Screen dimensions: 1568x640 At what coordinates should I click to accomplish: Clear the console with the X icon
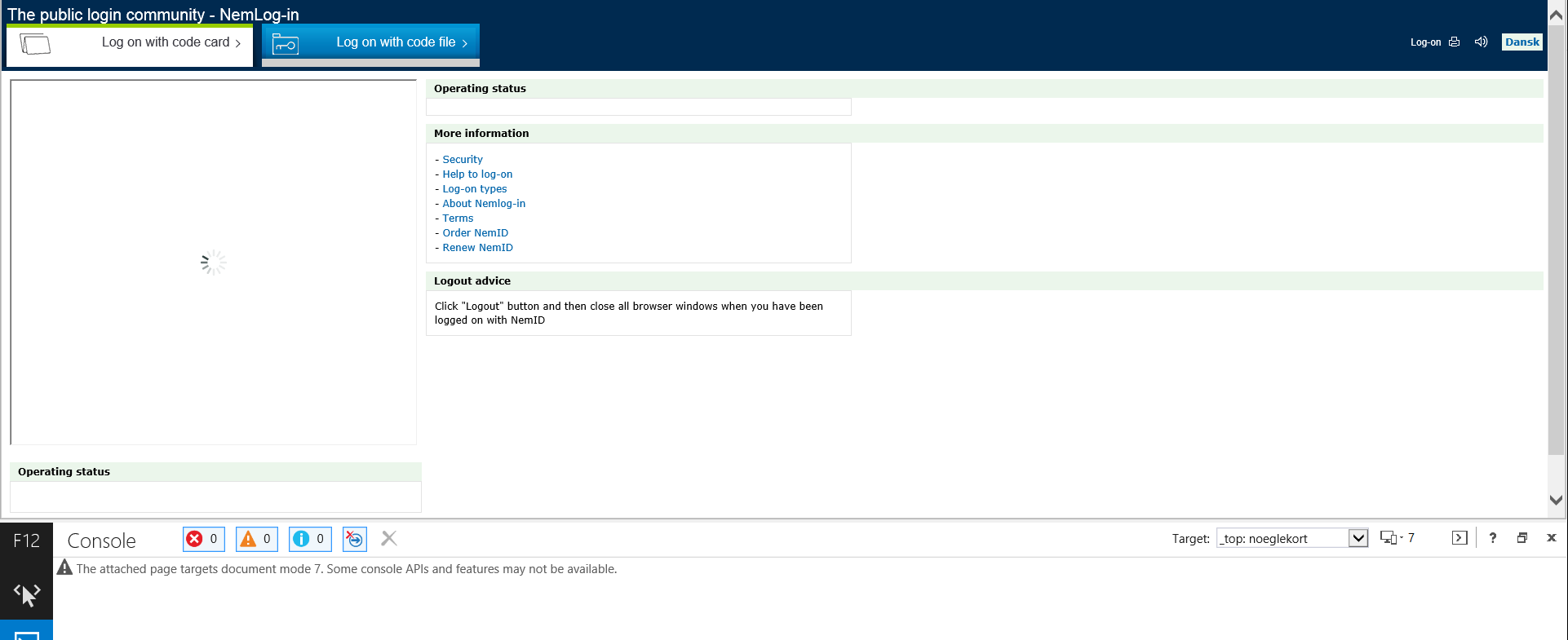[389, 538]
